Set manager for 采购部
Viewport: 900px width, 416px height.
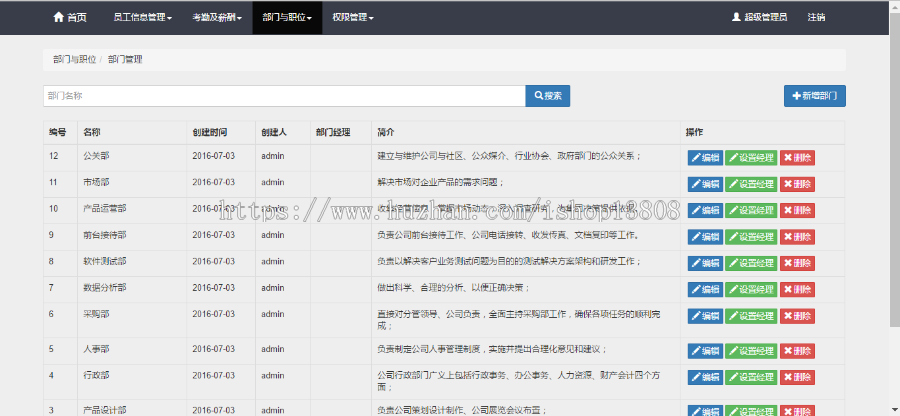(751, 316)
